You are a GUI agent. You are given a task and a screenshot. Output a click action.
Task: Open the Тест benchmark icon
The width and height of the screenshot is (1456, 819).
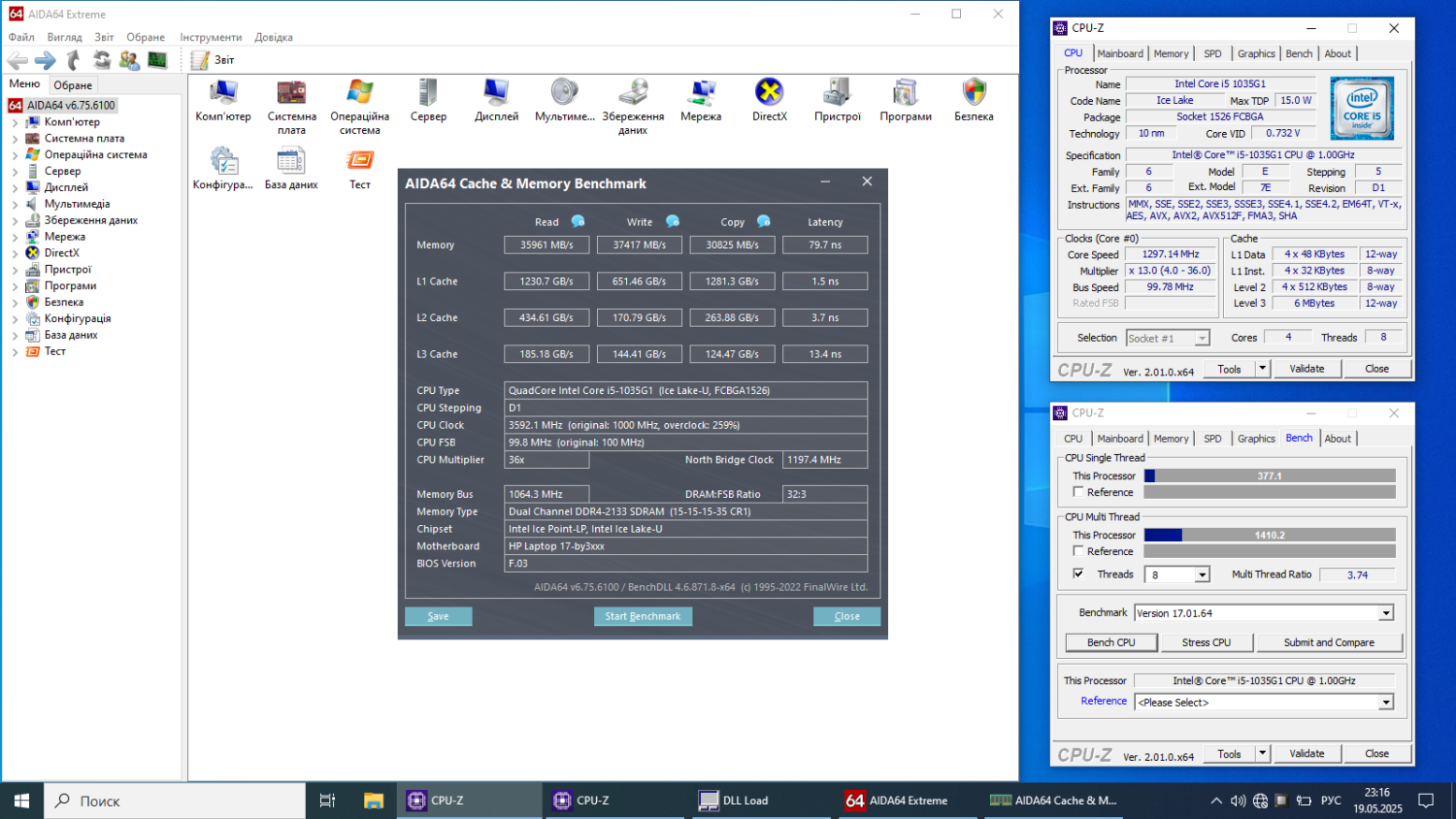click(x=360, y=161)
